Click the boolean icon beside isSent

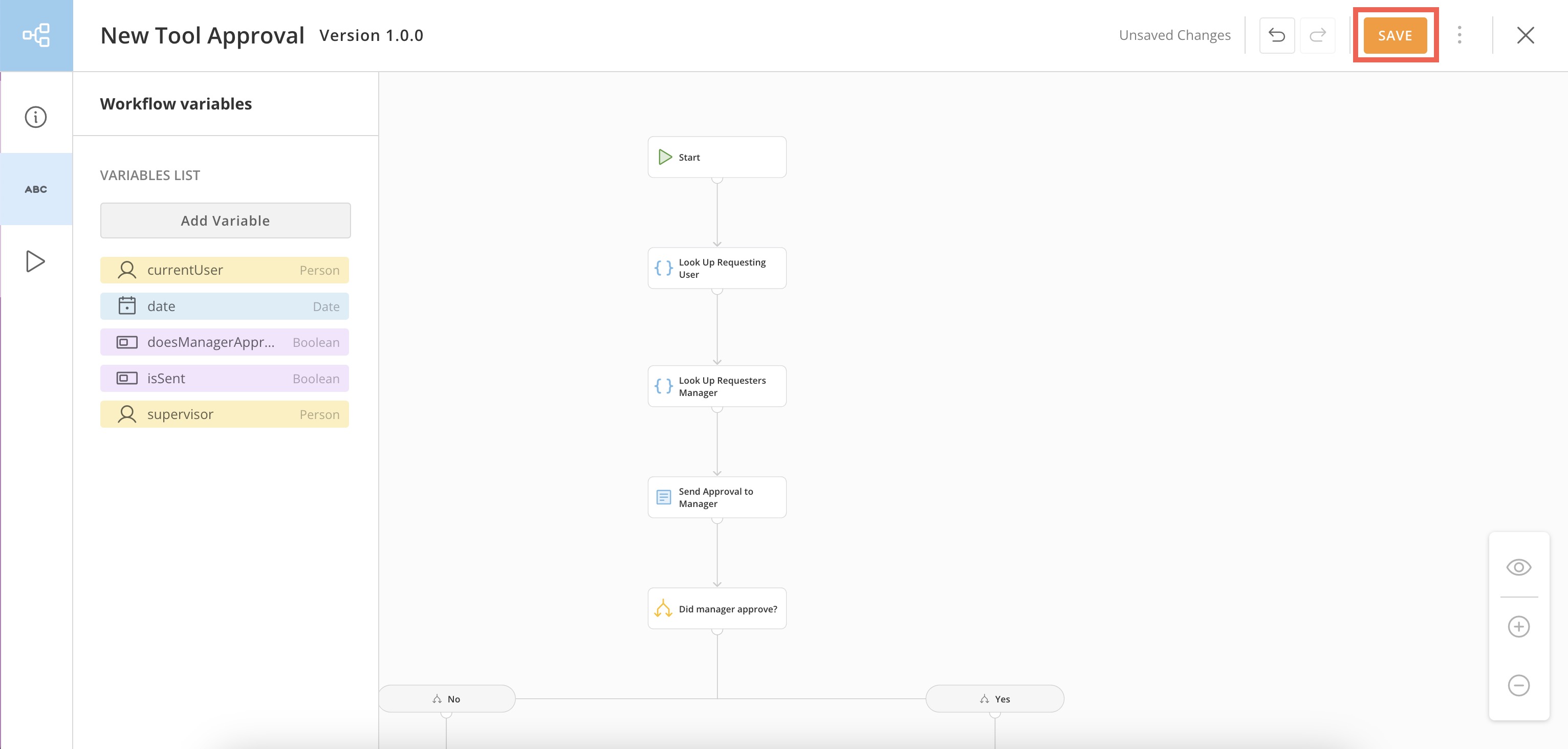coord(126,378)
